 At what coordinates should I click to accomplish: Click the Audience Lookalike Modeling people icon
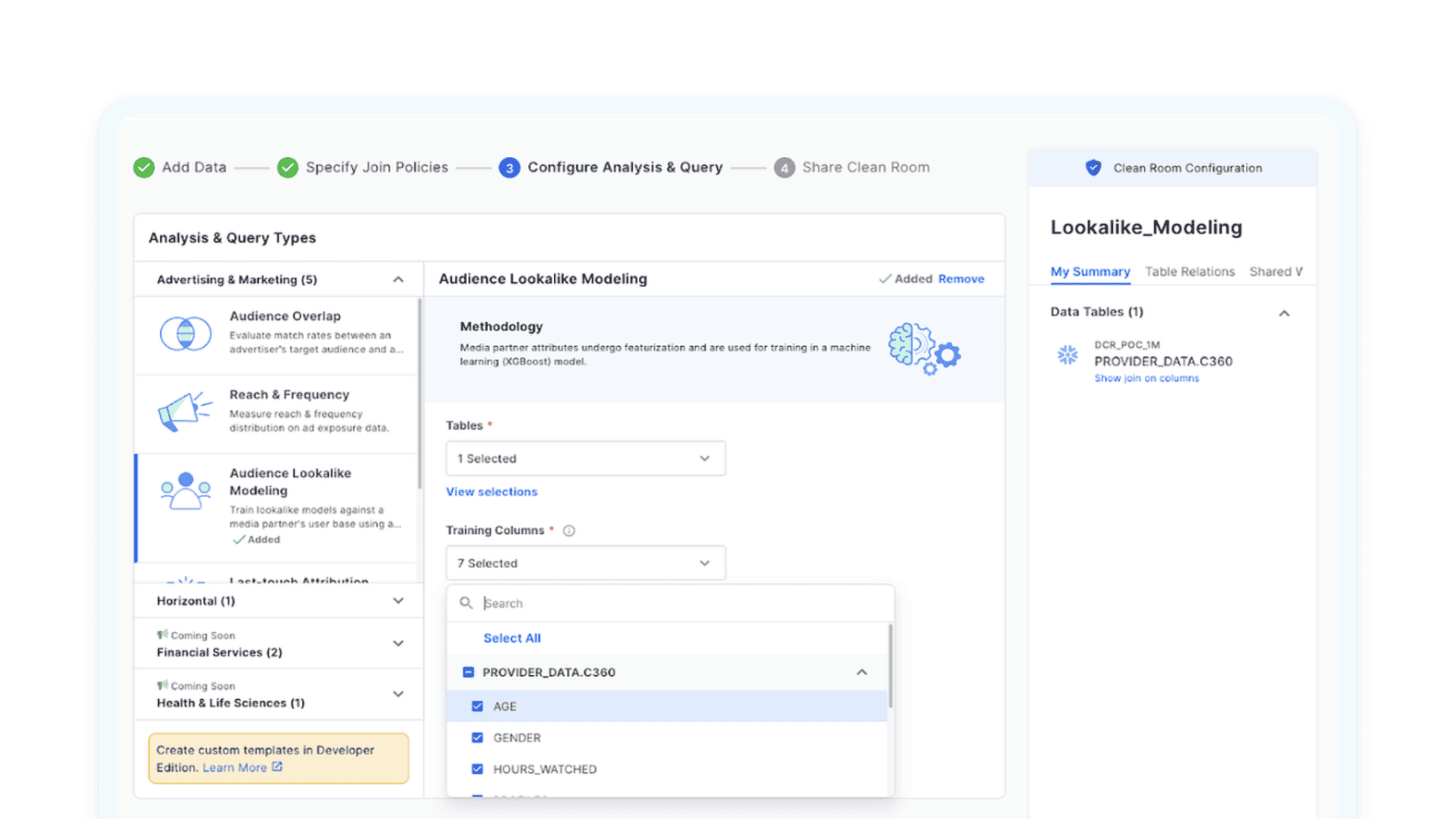[x=185, y=492]
